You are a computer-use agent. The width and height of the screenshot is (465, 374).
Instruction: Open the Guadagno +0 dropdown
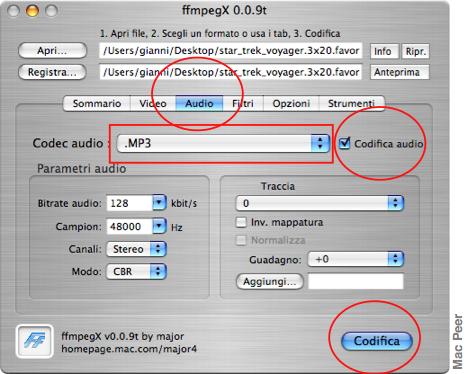[x=356, y=259]
